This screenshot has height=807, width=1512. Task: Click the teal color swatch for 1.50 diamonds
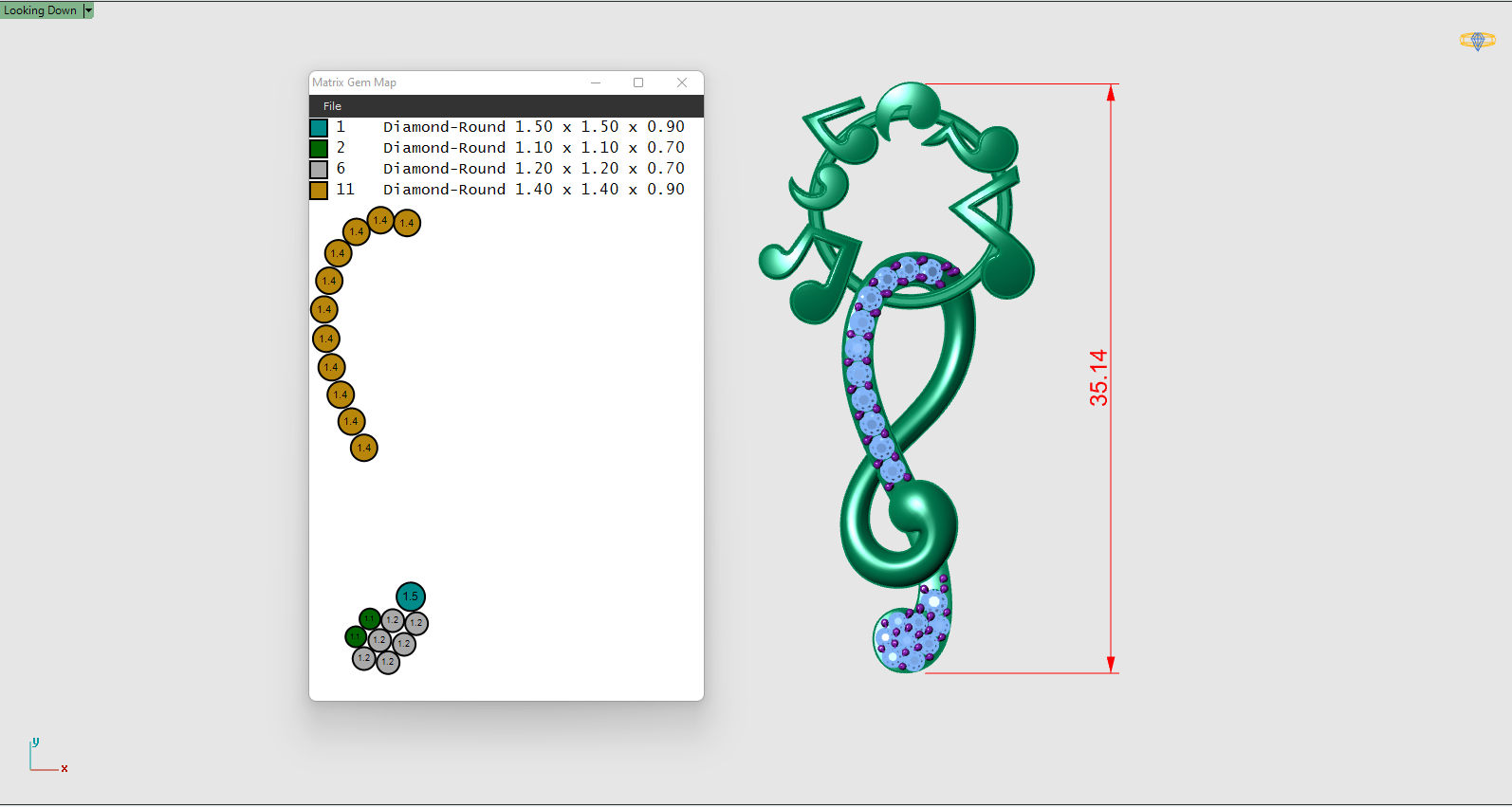[x=319, y=128]
